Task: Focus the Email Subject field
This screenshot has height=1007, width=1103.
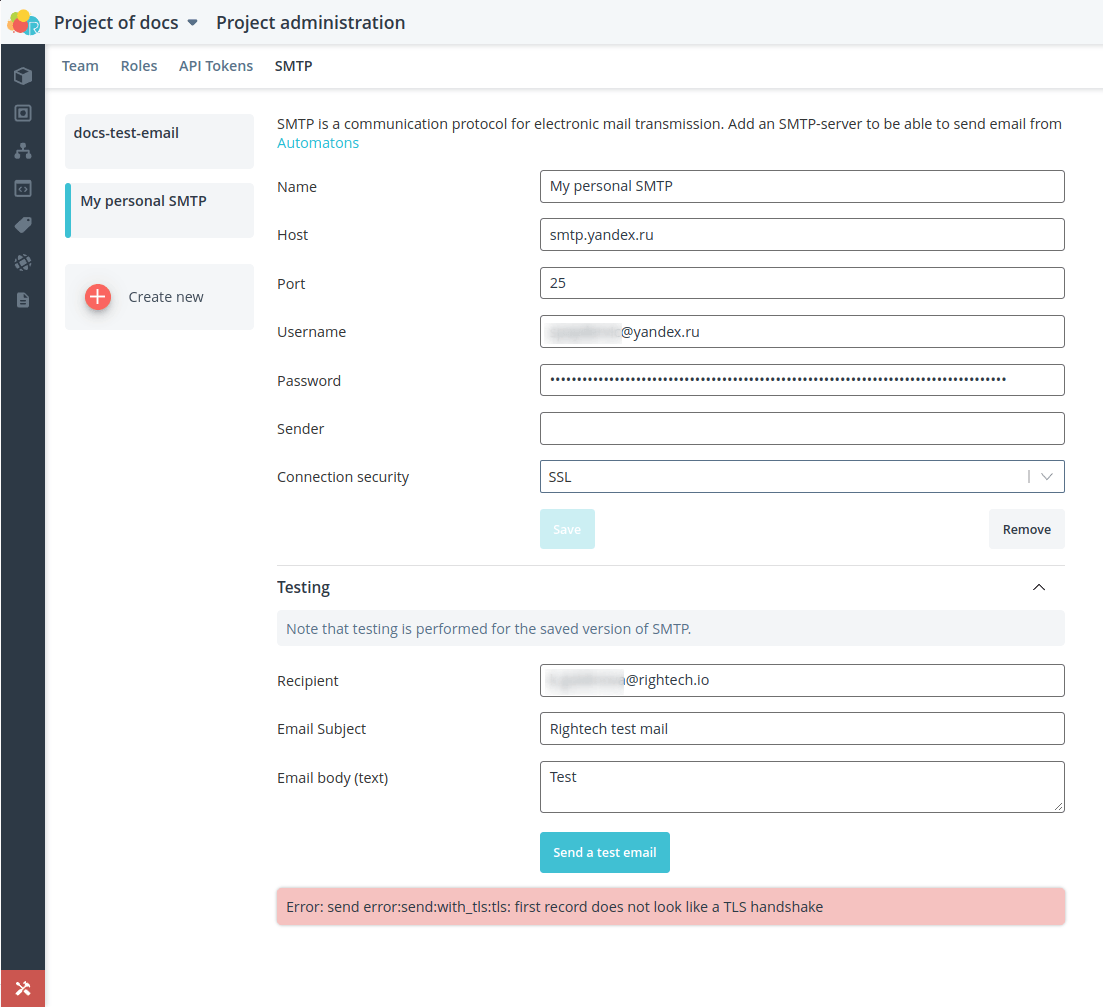Action: 802,729
